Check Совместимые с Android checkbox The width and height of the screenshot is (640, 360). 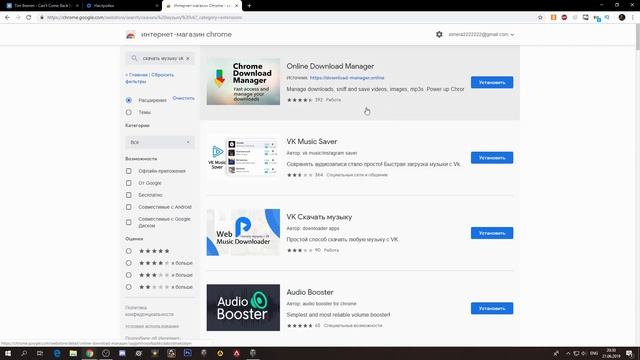pos(129,207)
